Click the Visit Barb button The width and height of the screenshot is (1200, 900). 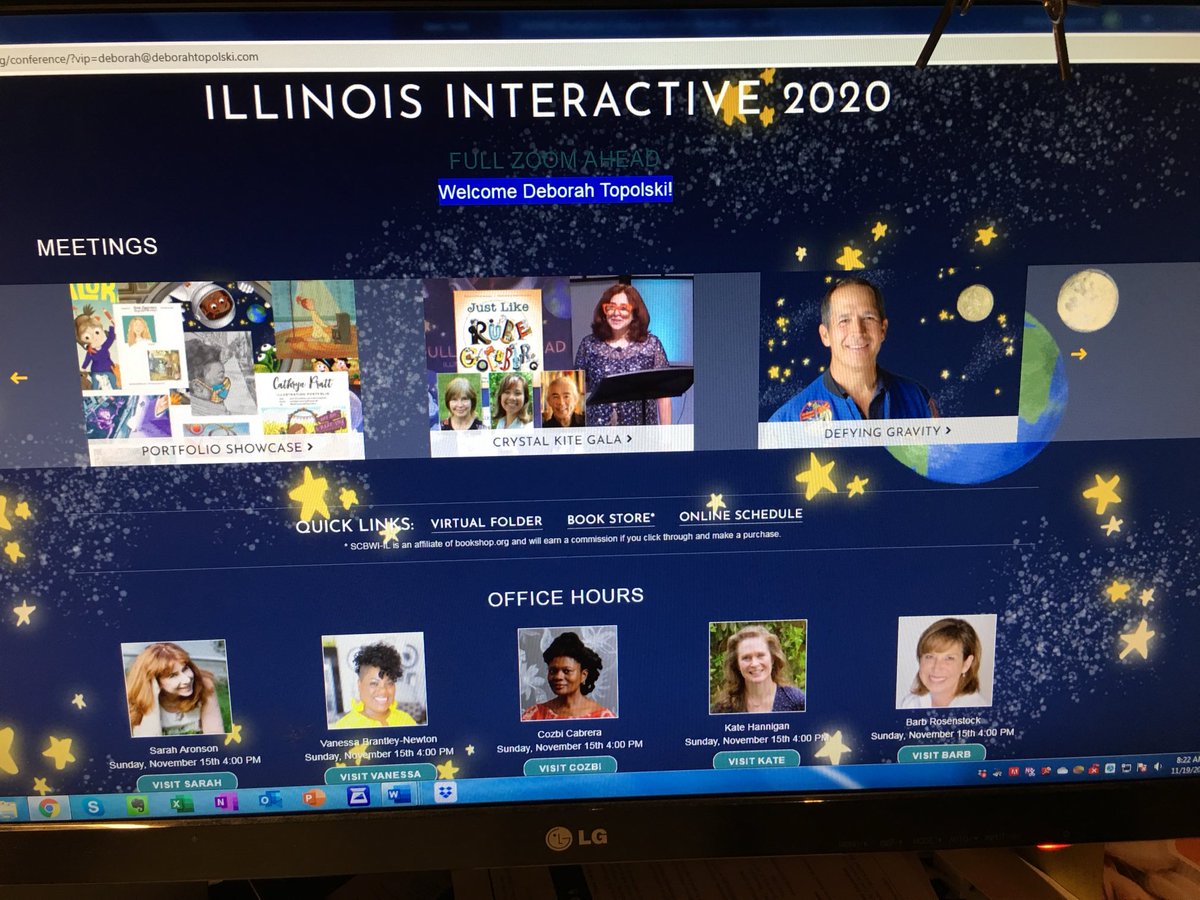[942, 754]
